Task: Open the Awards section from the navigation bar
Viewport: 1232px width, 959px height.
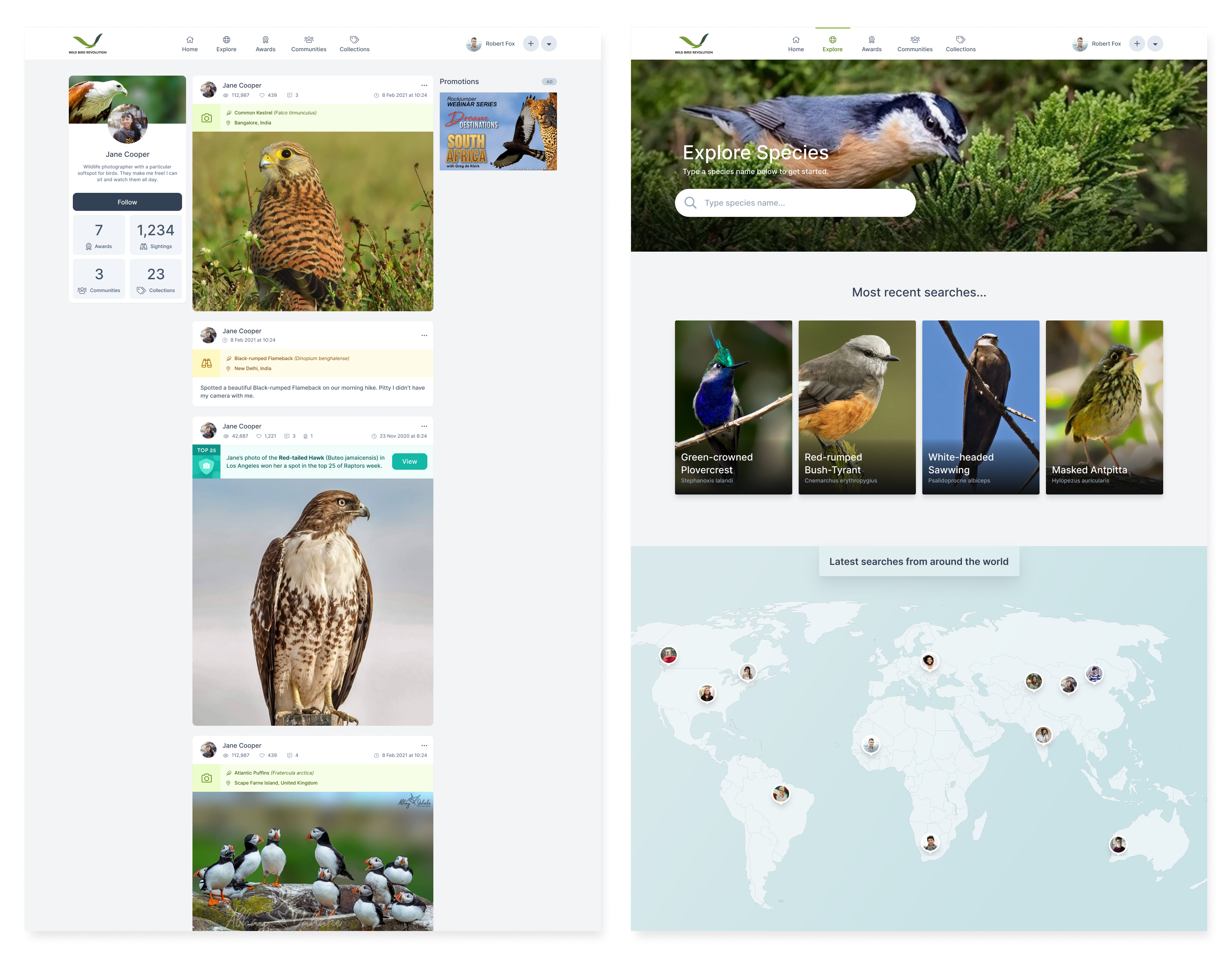Action: 265,44
